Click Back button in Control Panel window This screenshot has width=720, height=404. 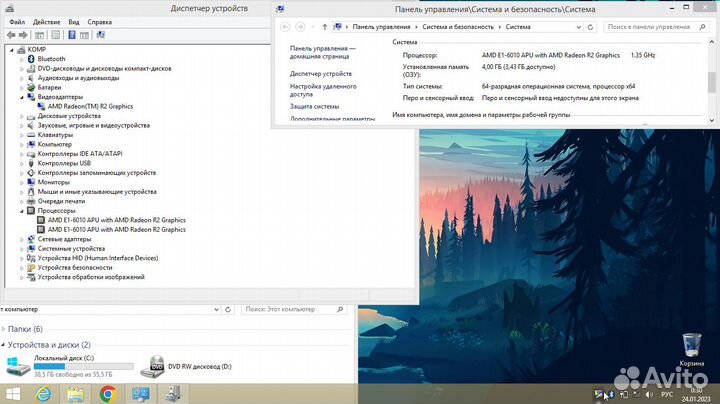285,27
